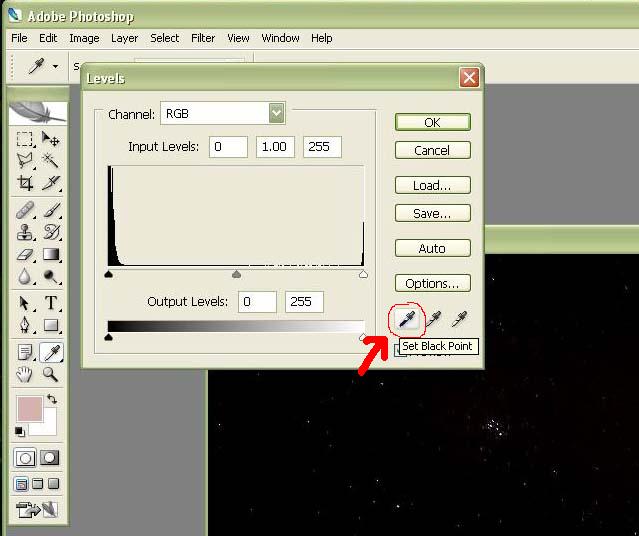Click the Set Gray Point eyedropper
Screen dimensions: 639x536
434,319
